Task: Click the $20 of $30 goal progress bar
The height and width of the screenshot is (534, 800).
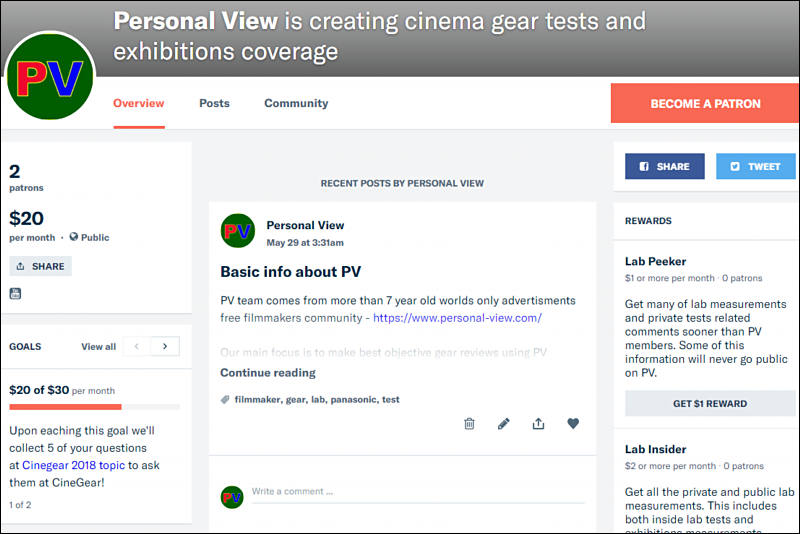Action: 94,406
